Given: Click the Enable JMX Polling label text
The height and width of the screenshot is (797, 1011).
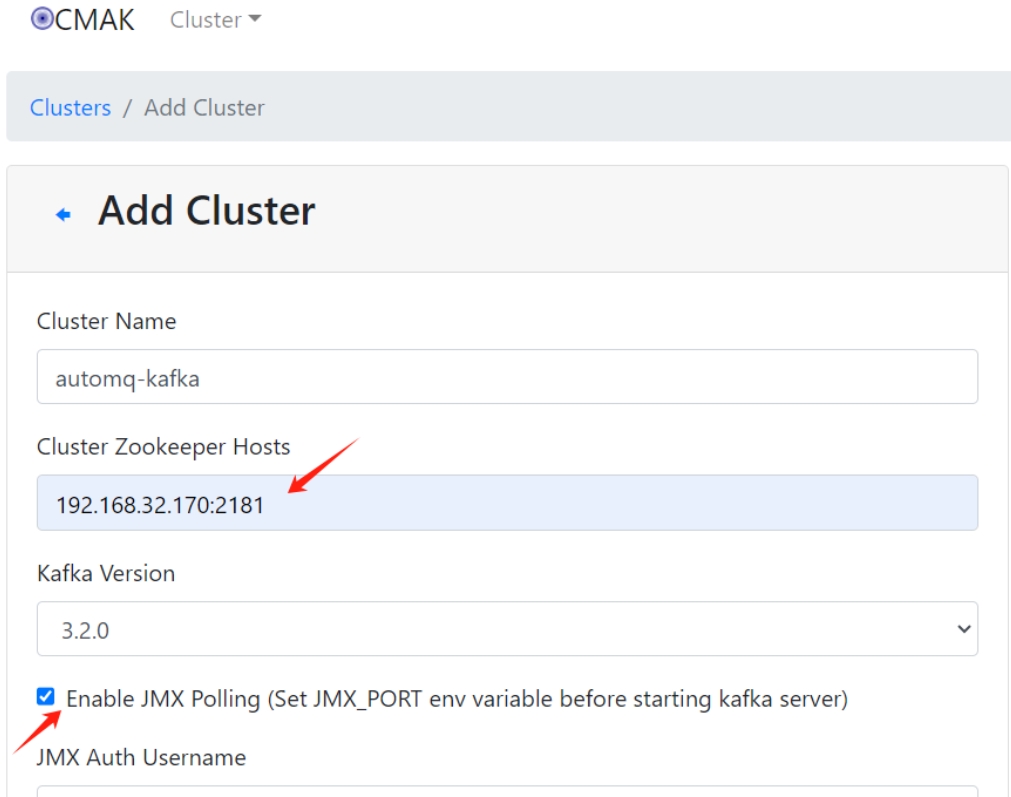Looking at the screenshot, I should (456, 699).
